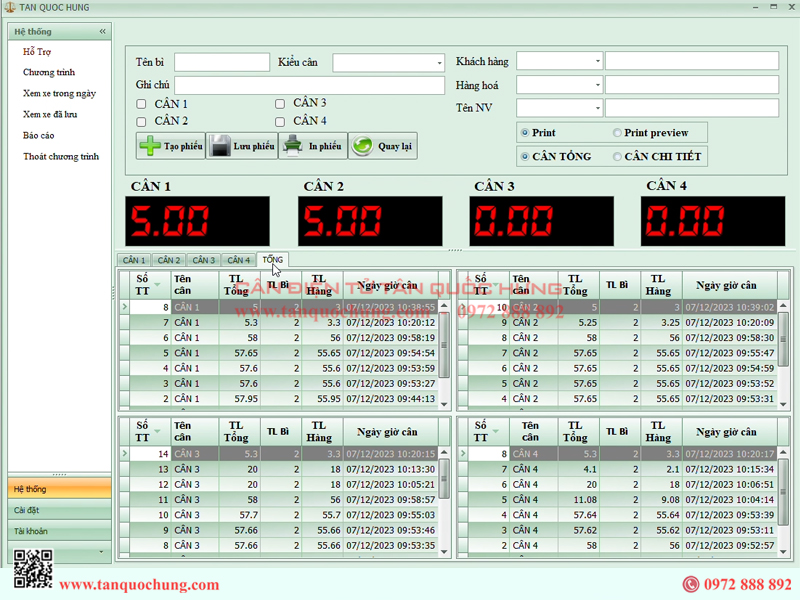Open the Cài đặt section
This screenshot has width=800, height=600.
click(x=60, y=510)
